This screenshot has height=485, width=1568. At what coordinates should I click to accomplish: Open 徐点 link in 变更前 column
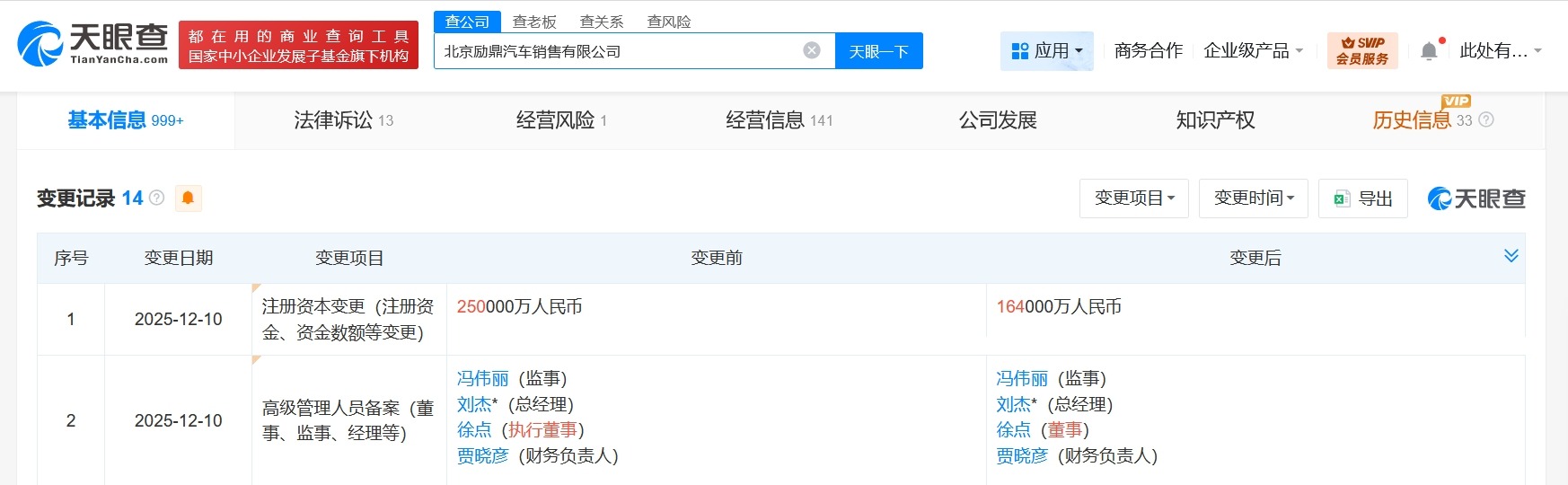coord(474,430)
